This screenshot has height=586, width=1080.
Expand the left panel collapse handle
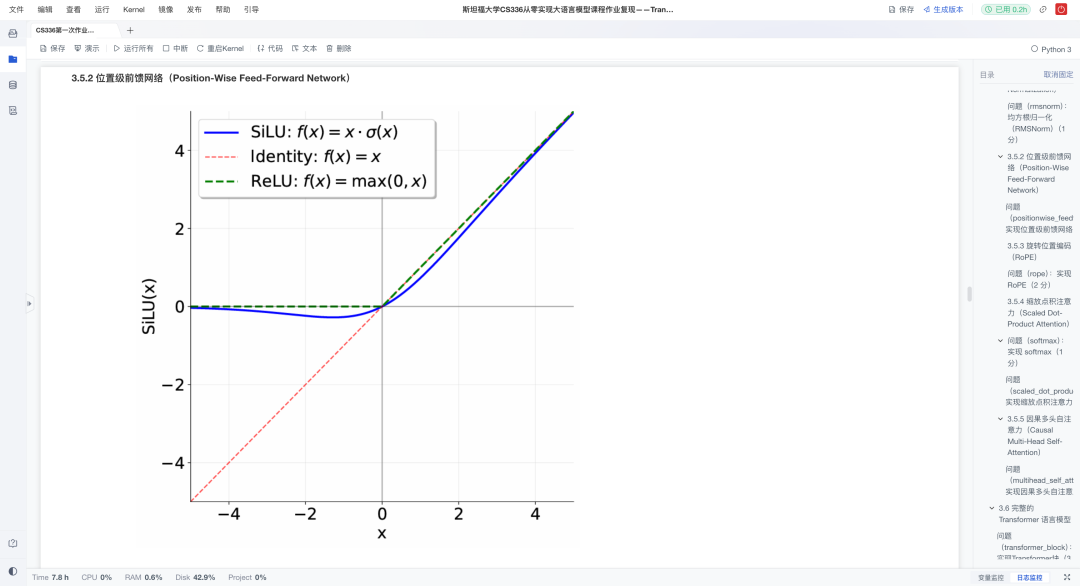(29, 303)
